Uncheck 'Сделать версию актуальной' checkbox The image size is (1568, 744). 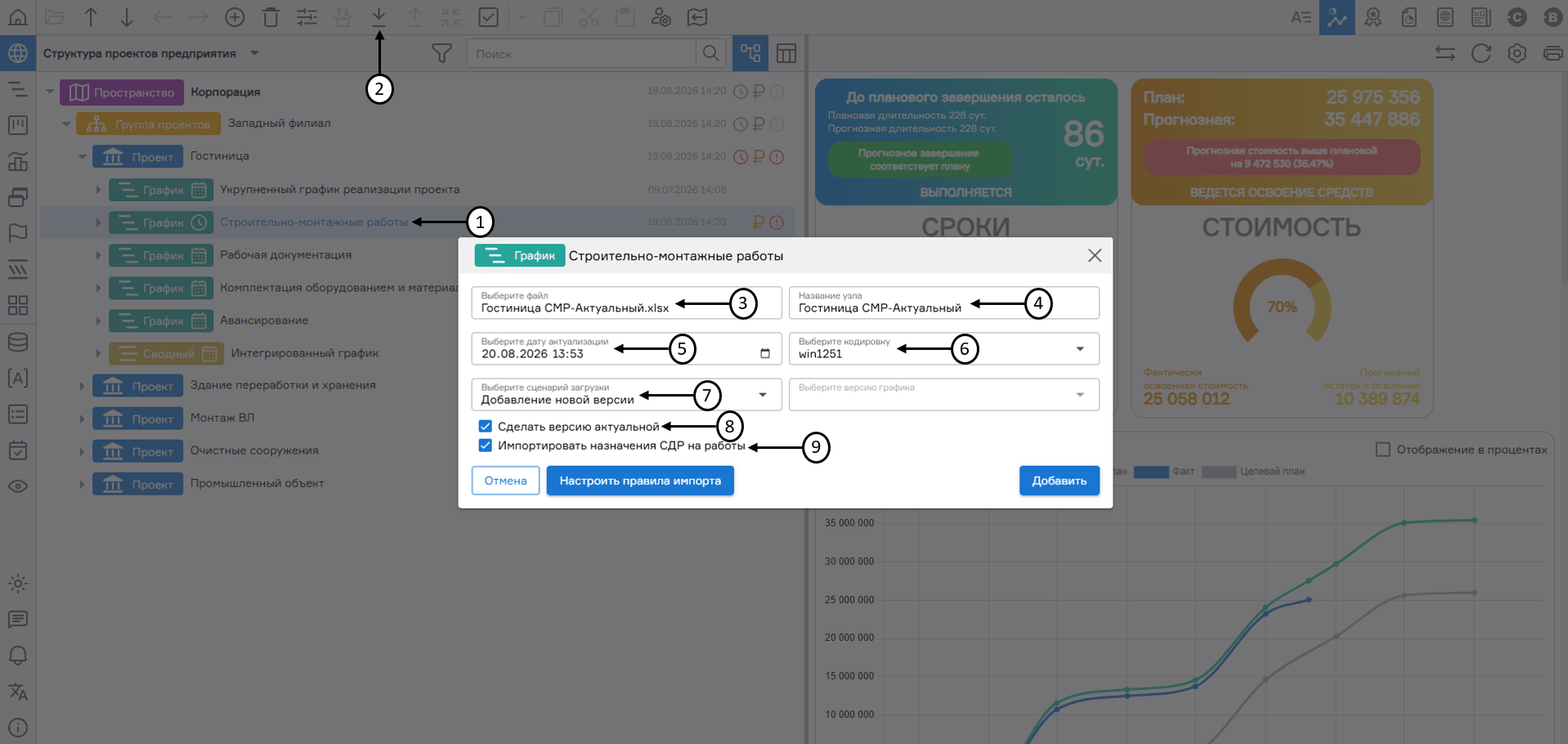click(x=486, y=426)
